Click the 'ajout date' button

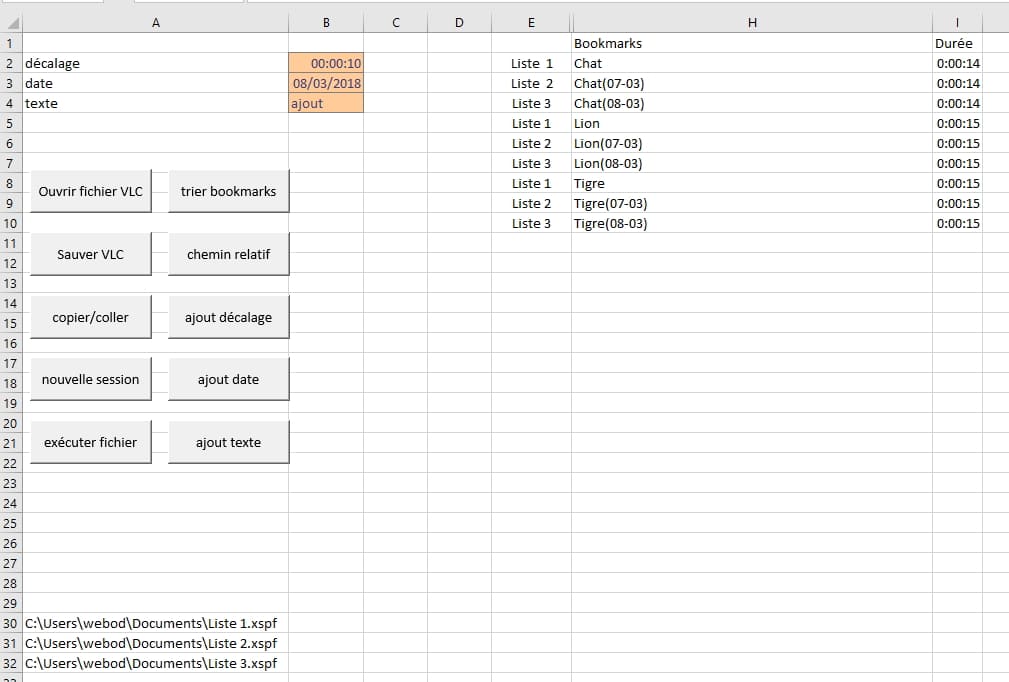[228, 379]
